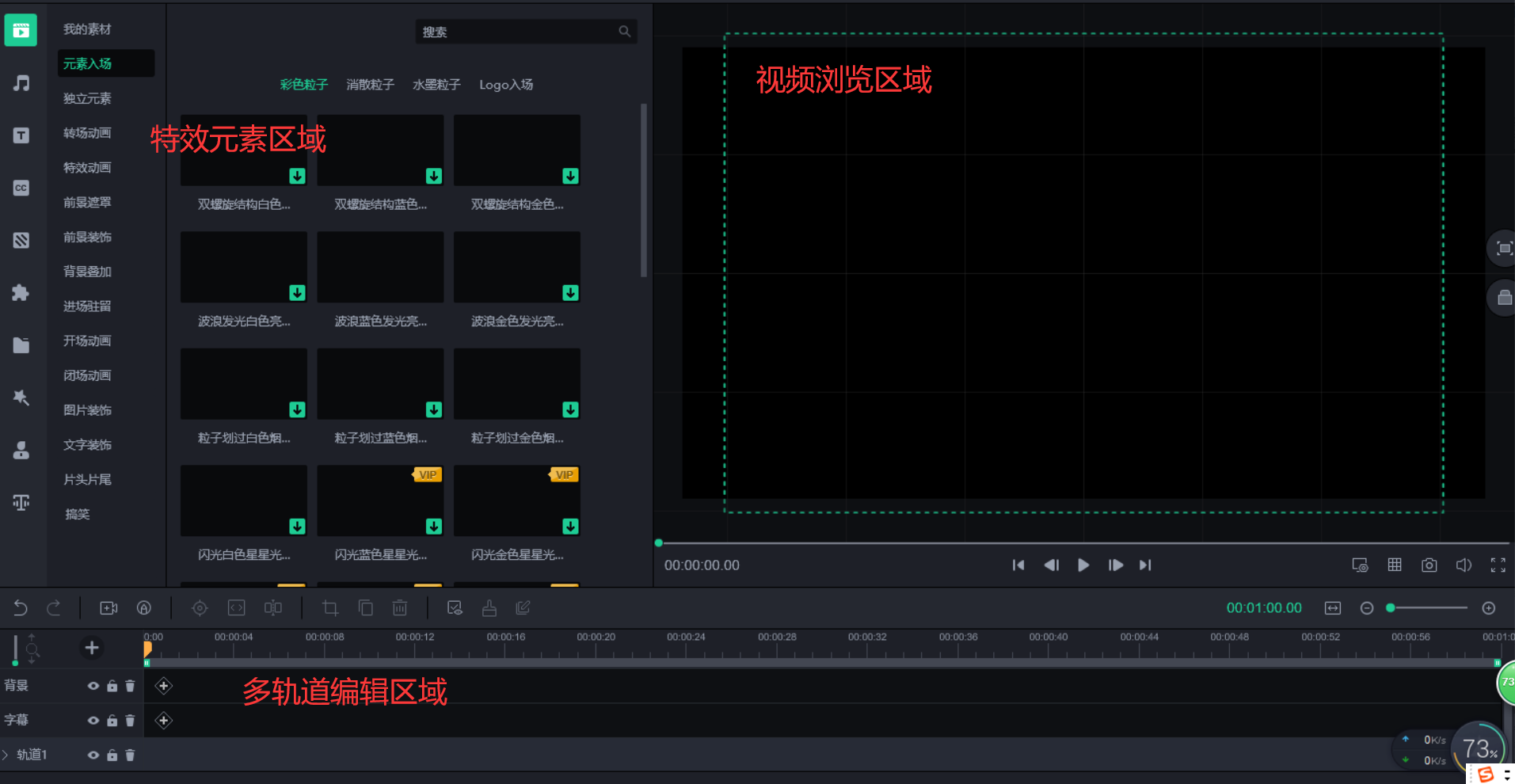1515x784 pixels.
Task: Switch to the Logo入场 tab
Action: 506,85
